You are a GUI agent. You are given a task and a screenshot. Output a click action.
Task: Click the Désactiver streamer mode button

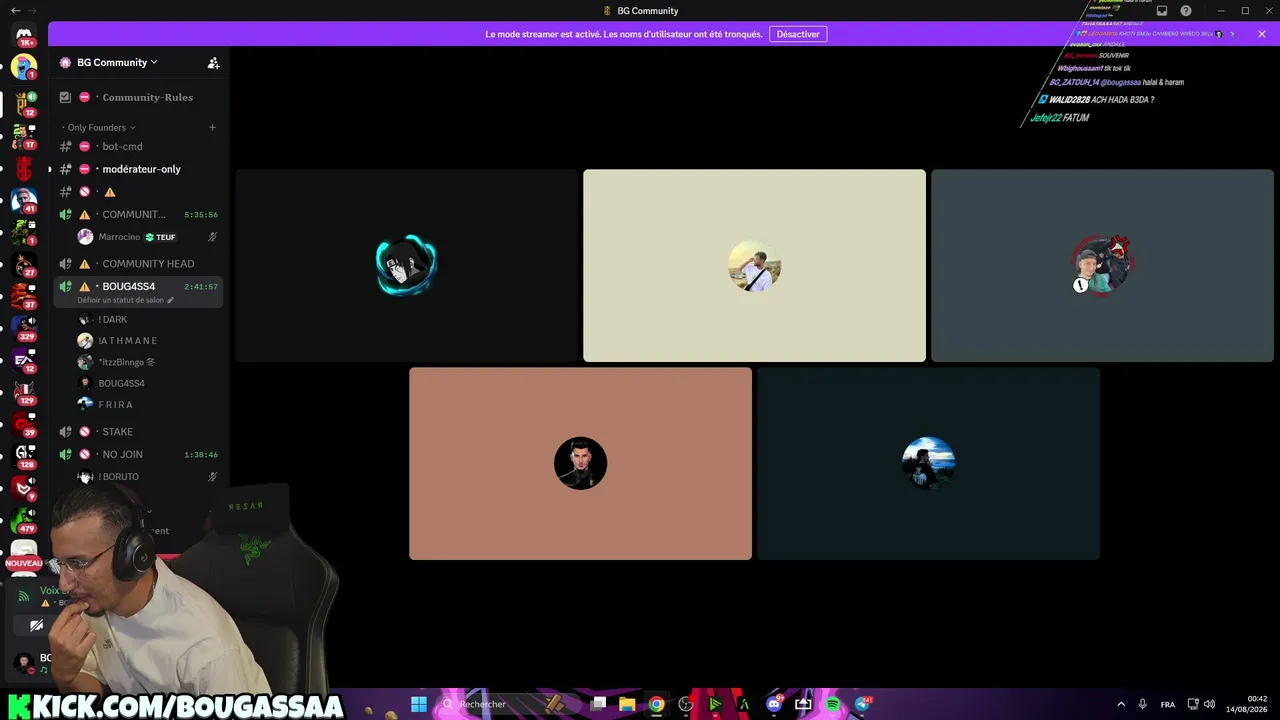798,34
